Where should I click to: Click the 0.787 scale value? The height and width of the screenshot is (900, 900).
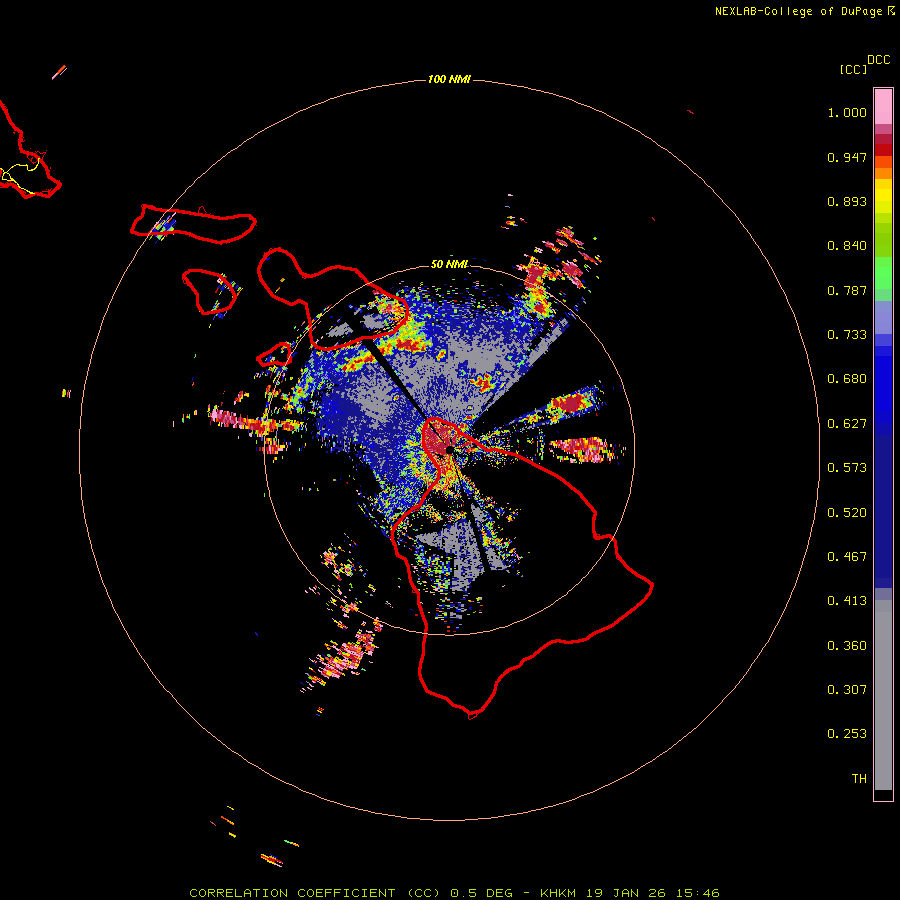click(x=847, y=290)
